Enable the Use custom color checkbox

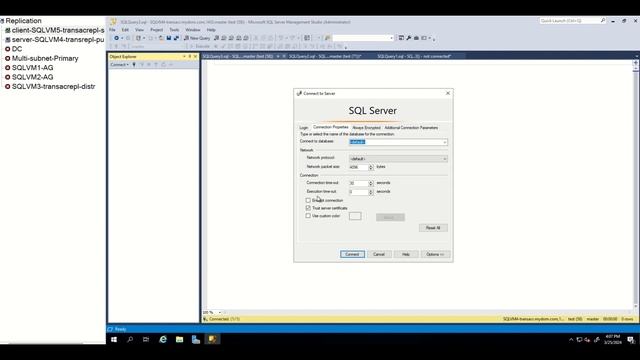pos(308,216)
